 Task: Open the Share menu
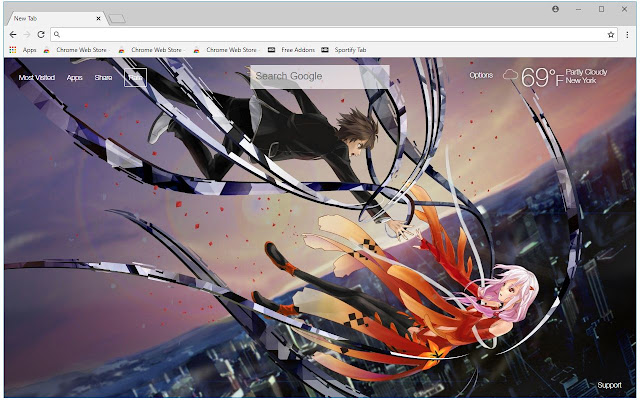click(103, 78)
